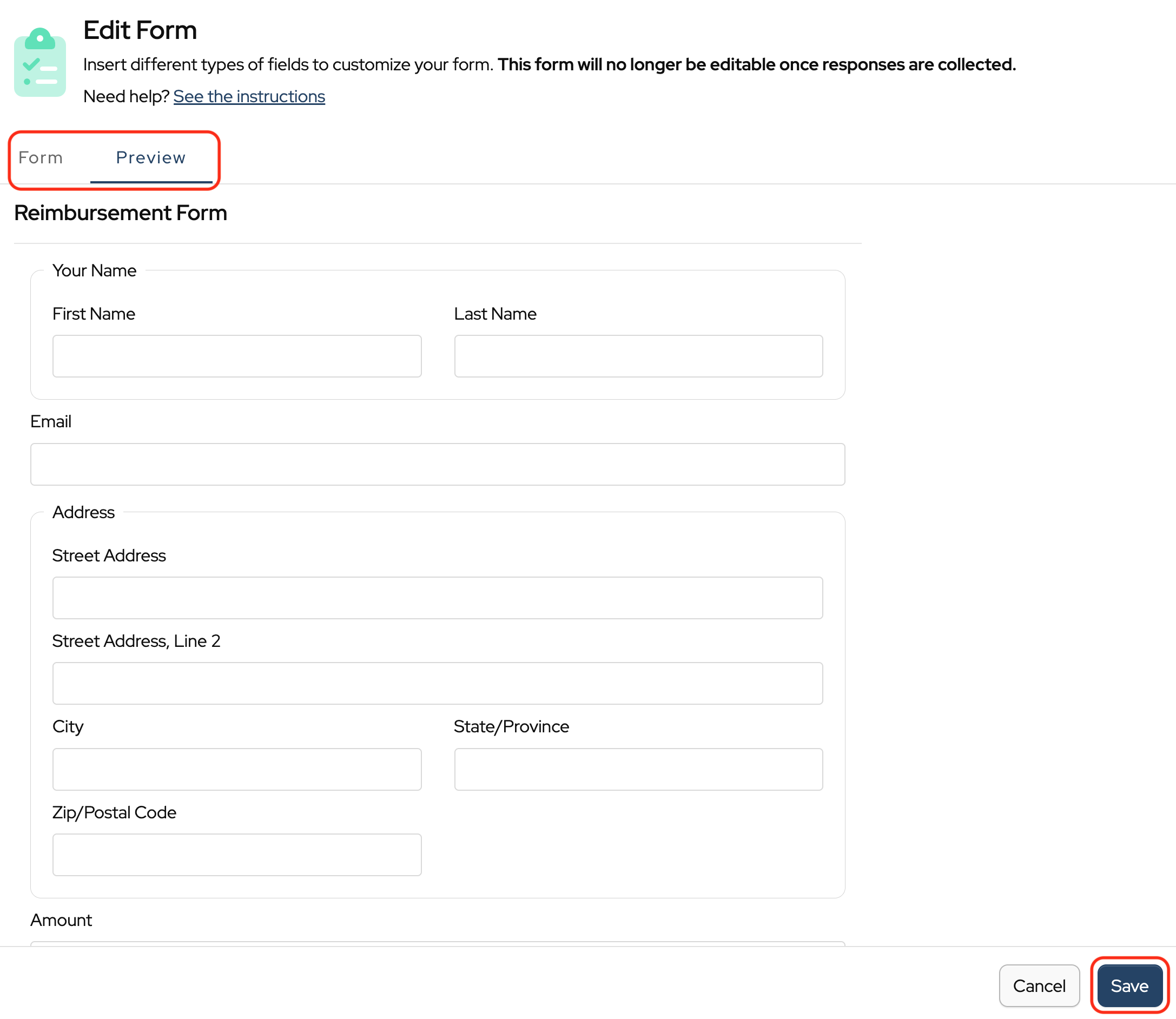This screenshot has width=1176, height=1019.
Task: Click the Street Address input
Action: point(437,598)
